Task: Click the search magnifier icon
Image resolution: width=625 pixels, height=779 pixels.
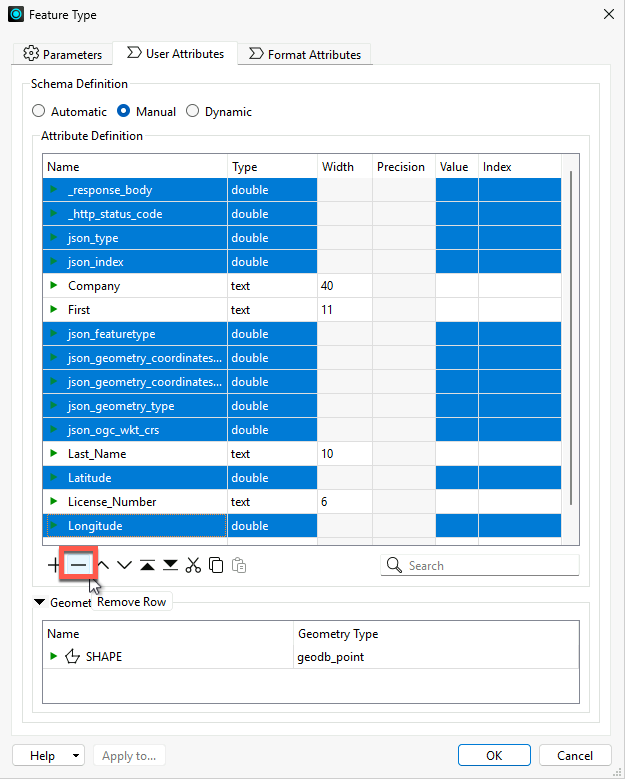Action: [394, 565]
